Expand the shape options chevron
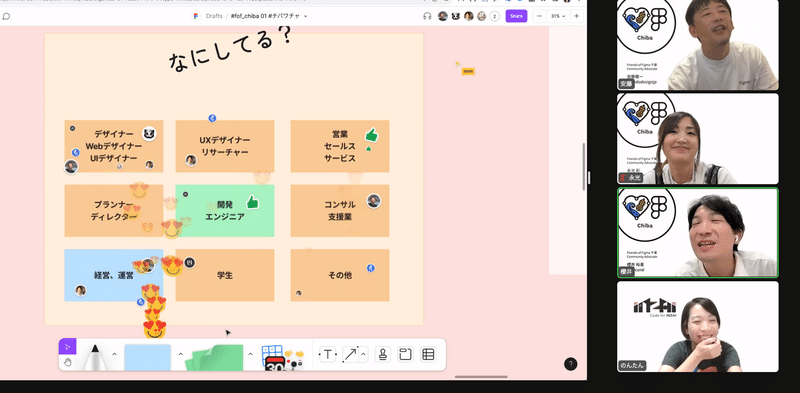 coord(180,354)
